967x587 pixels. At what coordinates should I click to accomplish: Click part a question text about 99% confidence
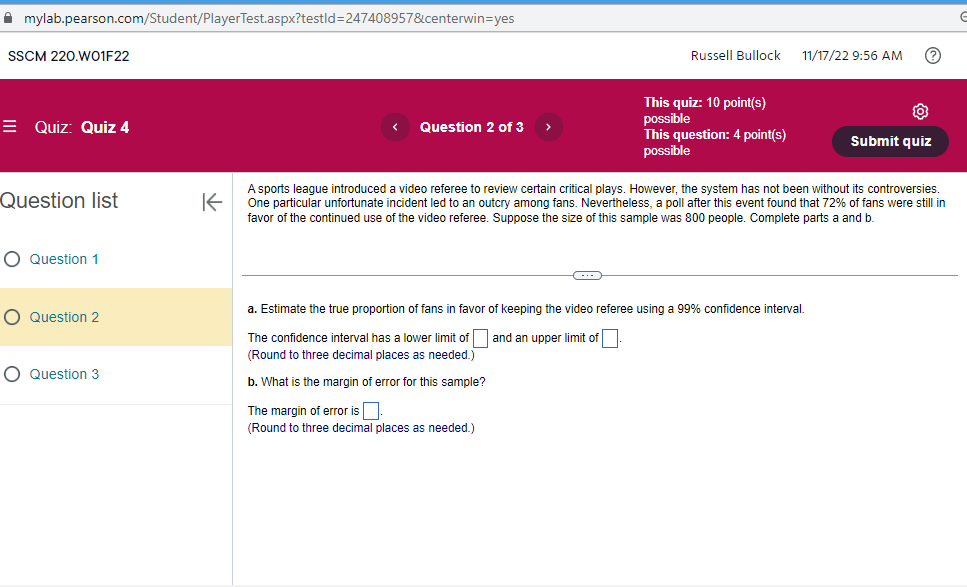coord(526,309)
